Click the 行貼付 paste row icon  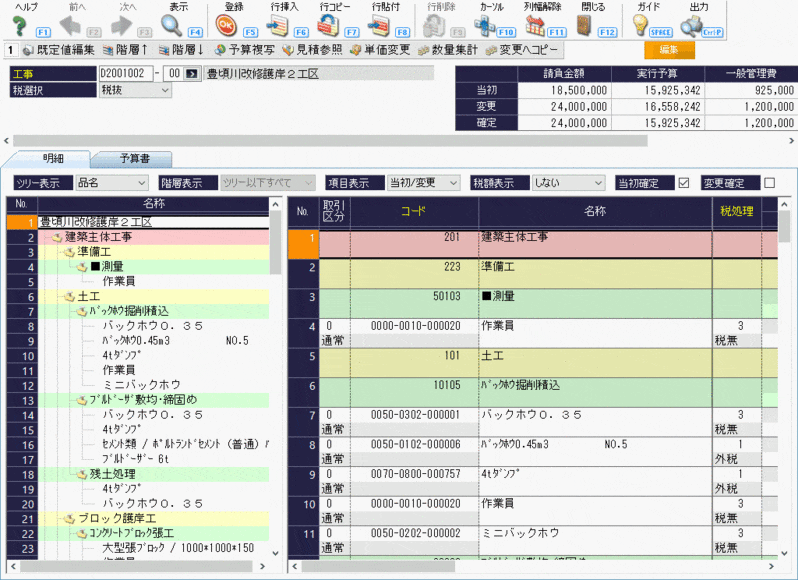(x=379, y=25)
